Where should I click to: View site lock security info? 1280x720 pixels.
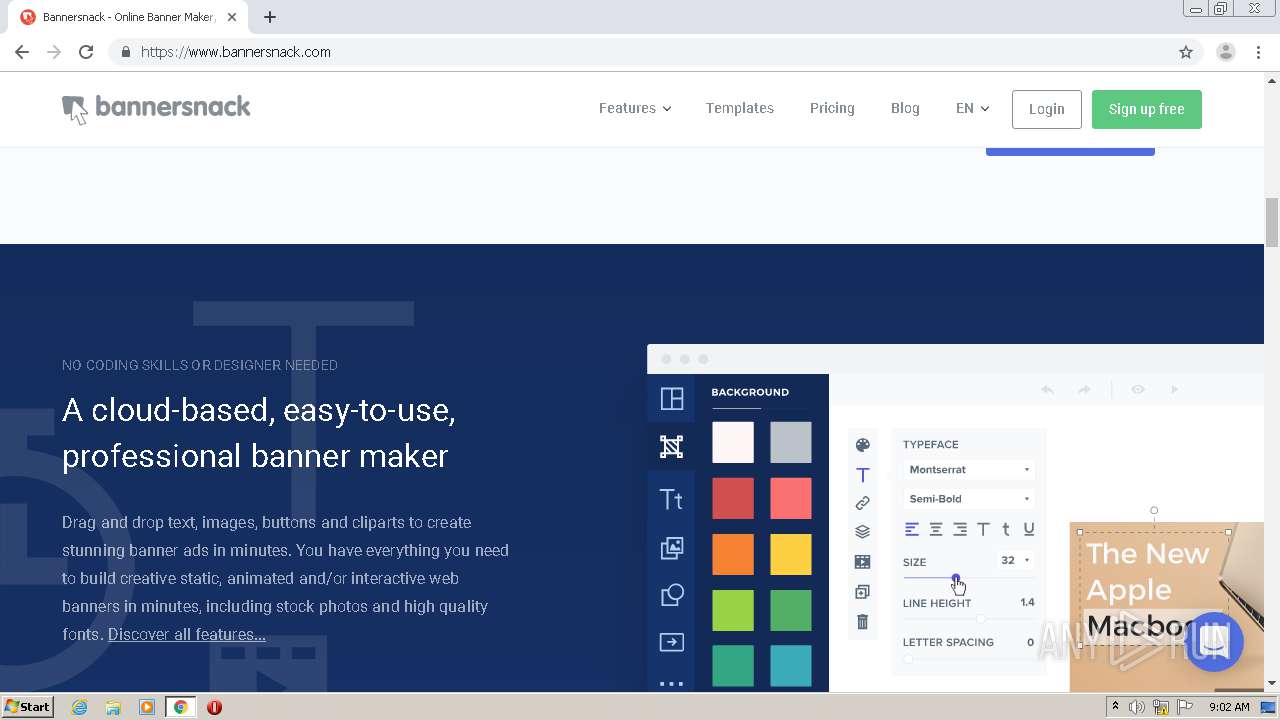click(125, 52)
